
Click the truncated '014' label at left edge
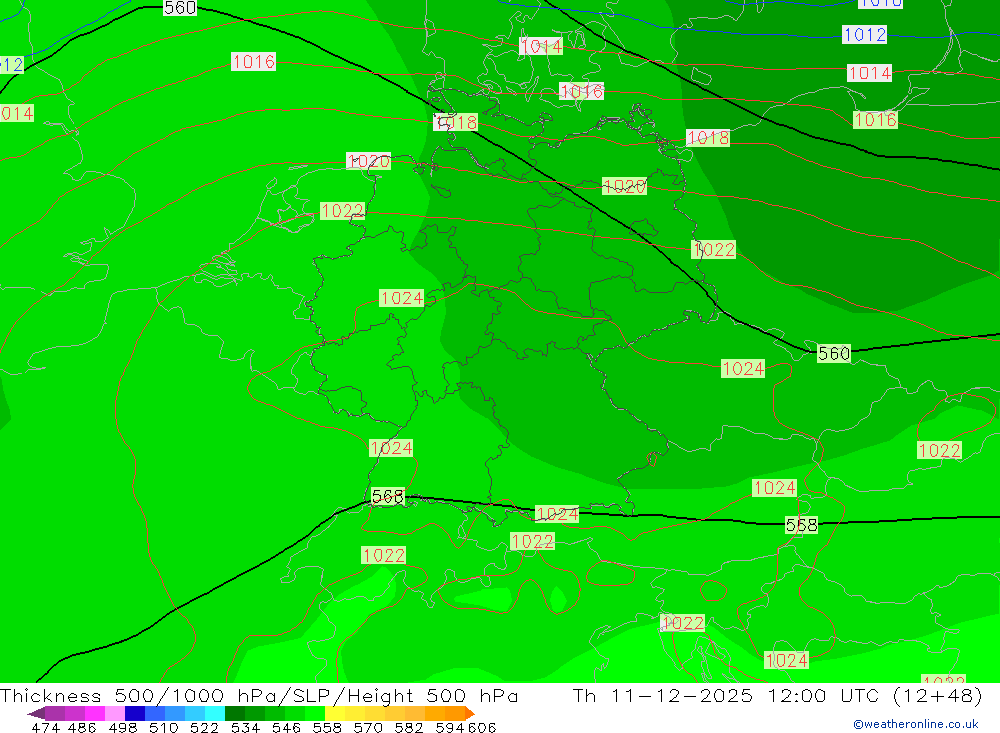[x=17, y=114]
